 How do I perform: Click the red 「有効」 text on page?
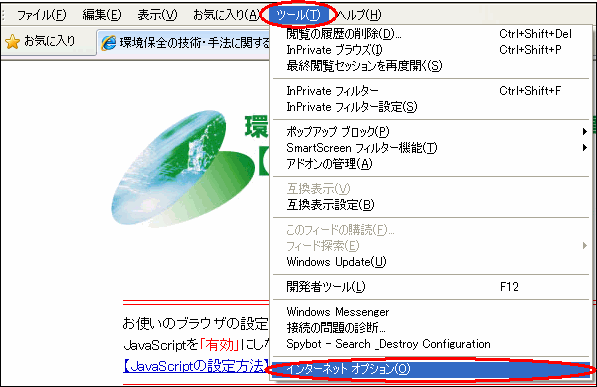point(220,345)
